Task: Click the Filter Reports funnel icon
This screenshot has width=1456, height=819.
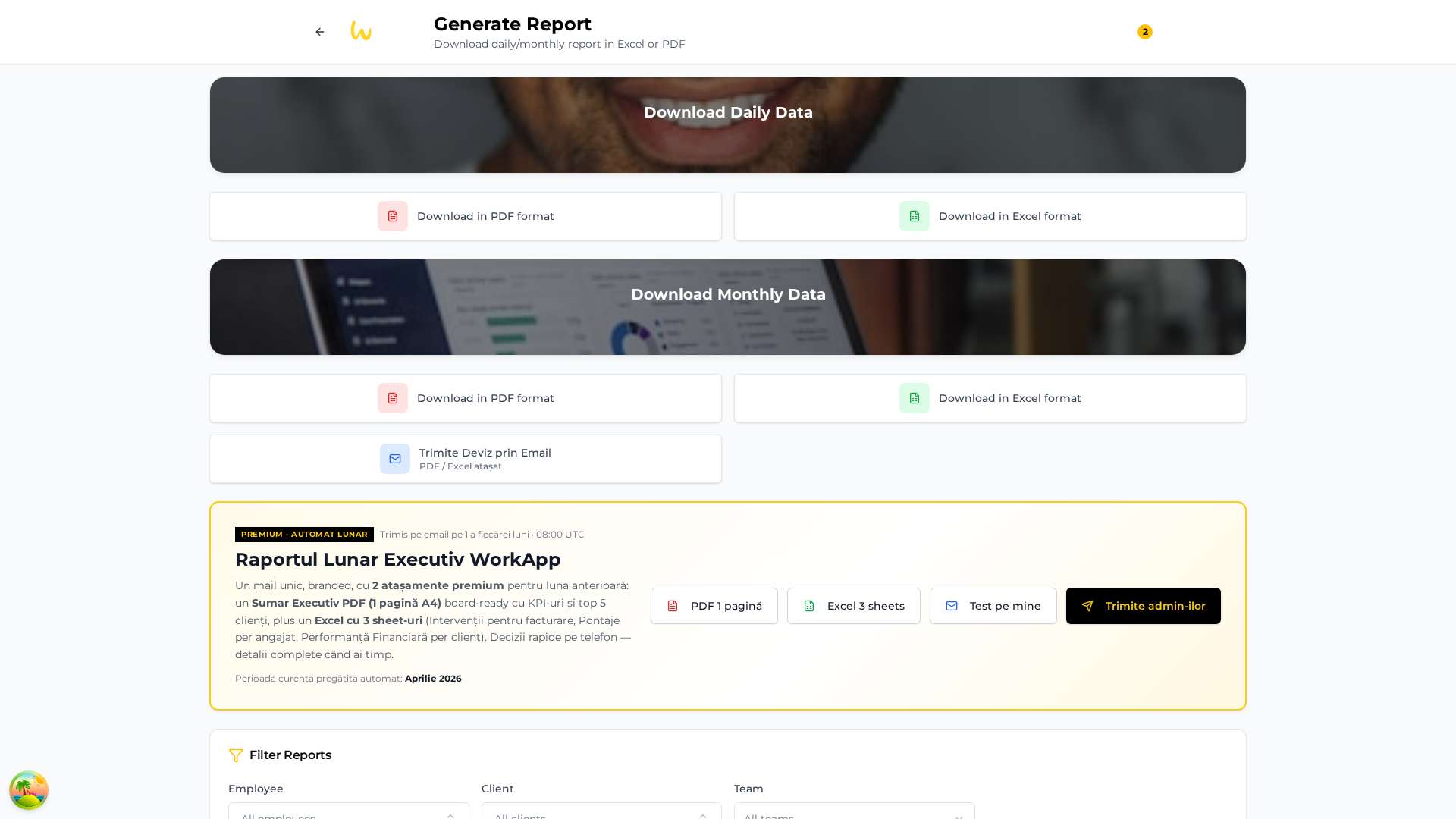Action: click(236, 755)
